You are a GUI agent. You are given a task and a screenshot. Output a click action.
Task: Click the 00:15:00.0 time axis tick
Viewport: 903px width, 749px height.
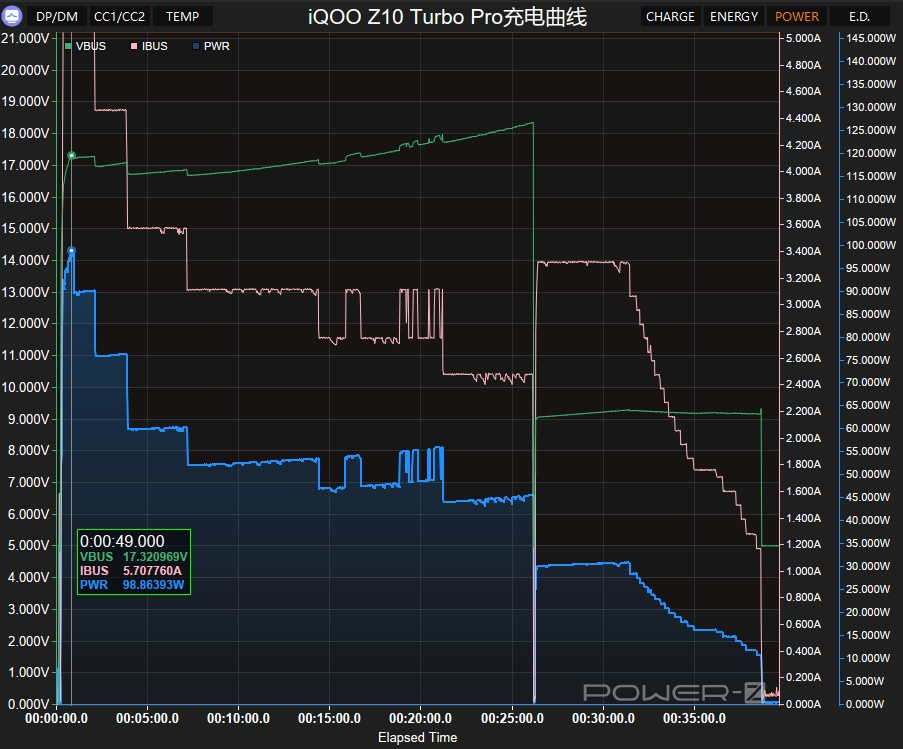pos(329,718)
